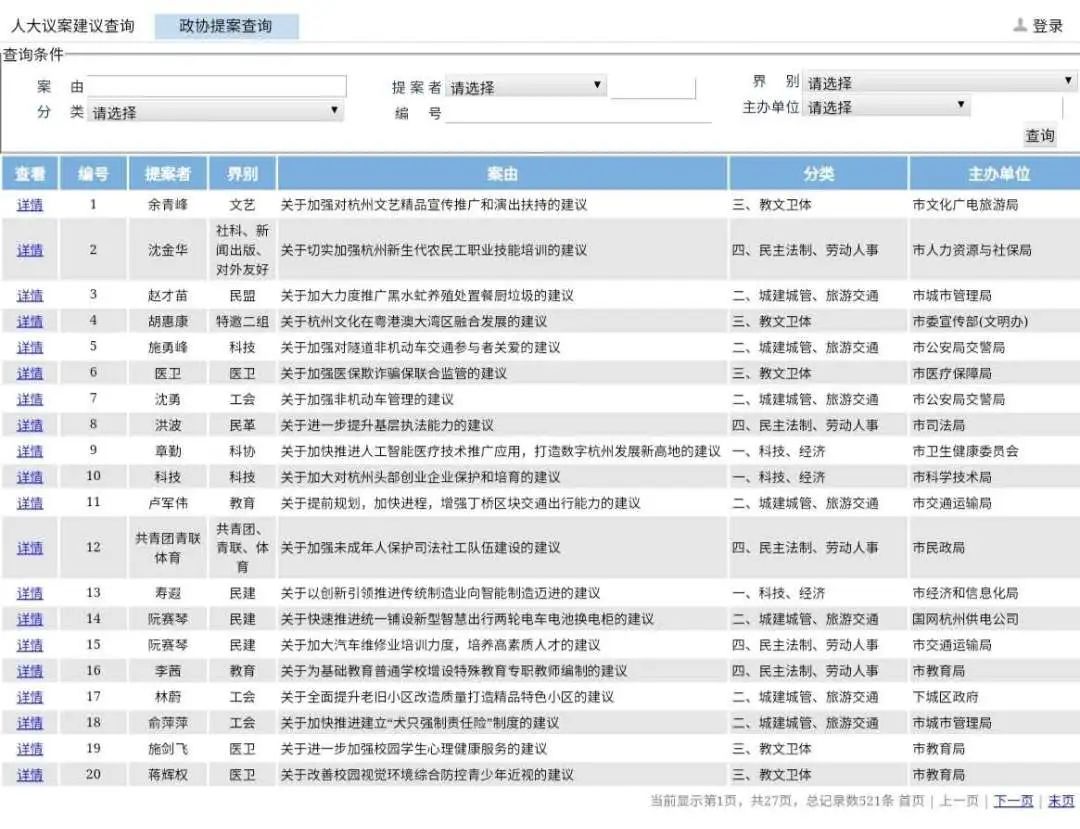The height and width of the screenshot is (829, 1080).
Task: Focus the 案由 search input field
Action: tap(217, 86)
